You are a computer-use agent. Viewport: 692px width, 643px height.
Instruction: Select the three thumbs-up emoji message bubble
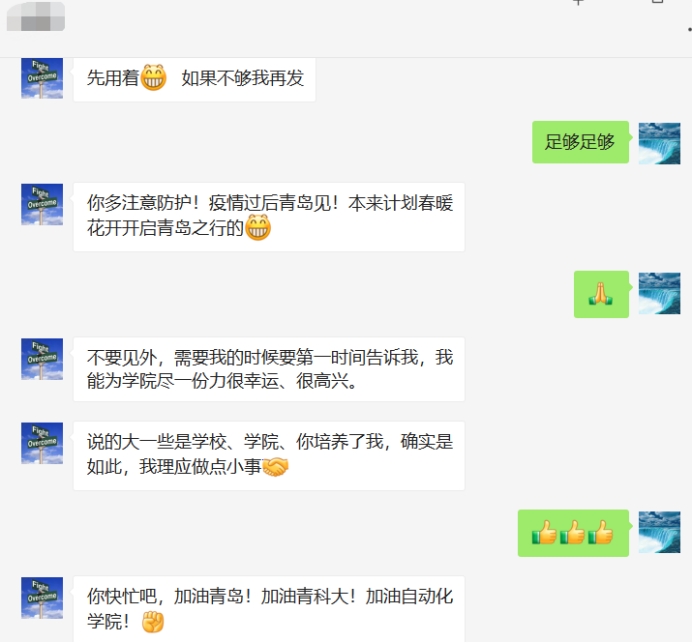click(573, 533)
